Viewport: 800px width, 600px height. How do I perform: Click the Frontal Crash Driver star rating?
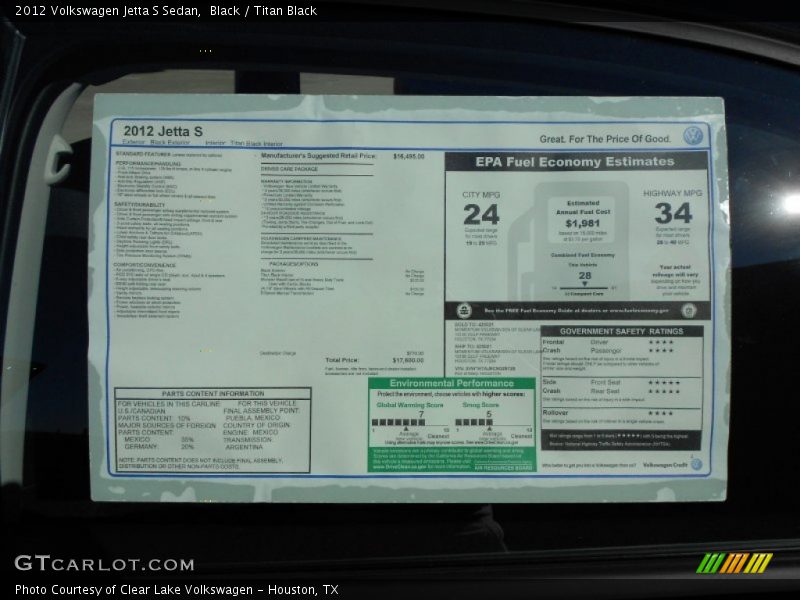coord(660,342)
